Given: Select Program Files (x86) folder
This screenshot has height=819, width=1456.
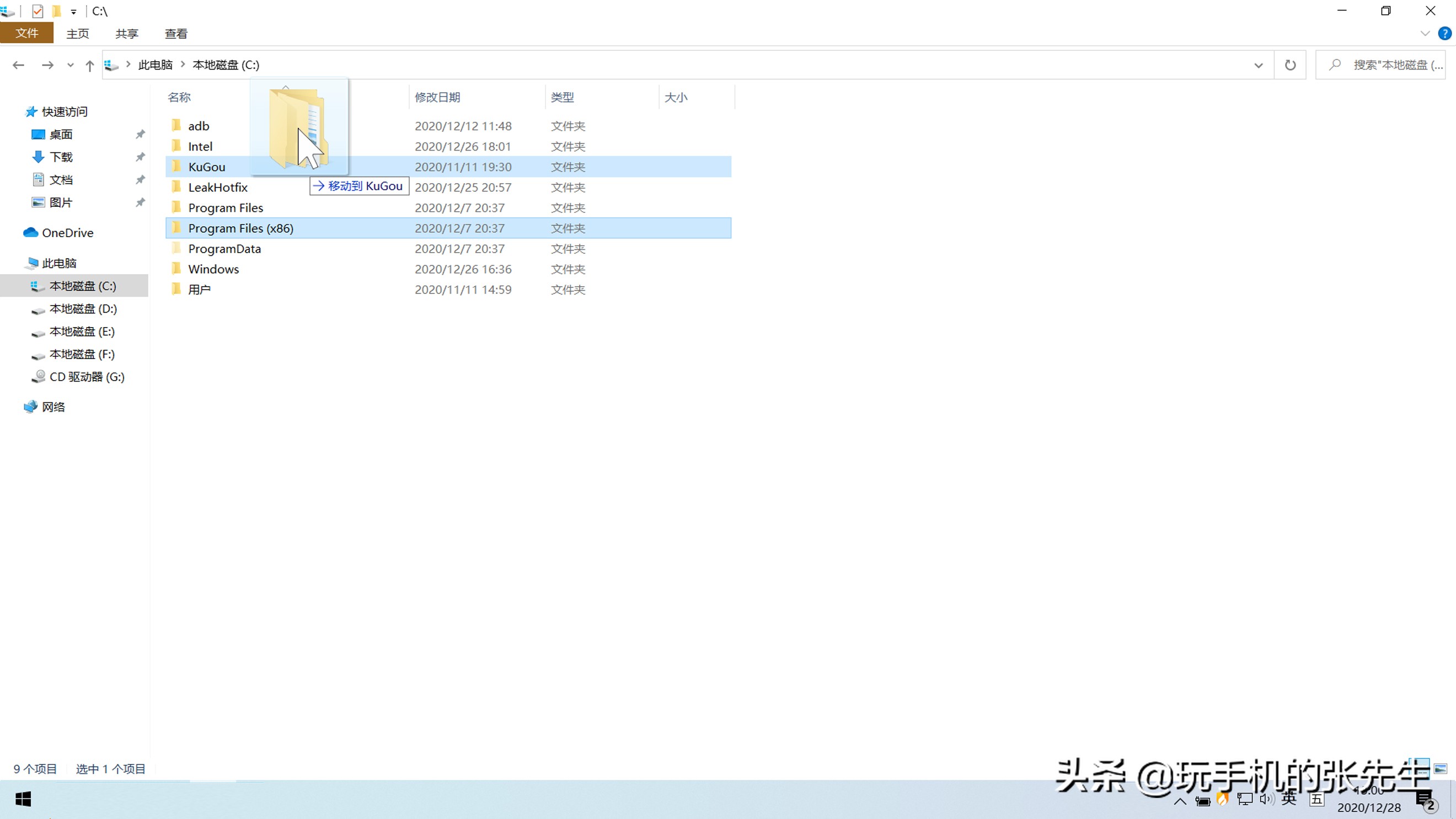Looking at the screenshot, I should point(240,228).
